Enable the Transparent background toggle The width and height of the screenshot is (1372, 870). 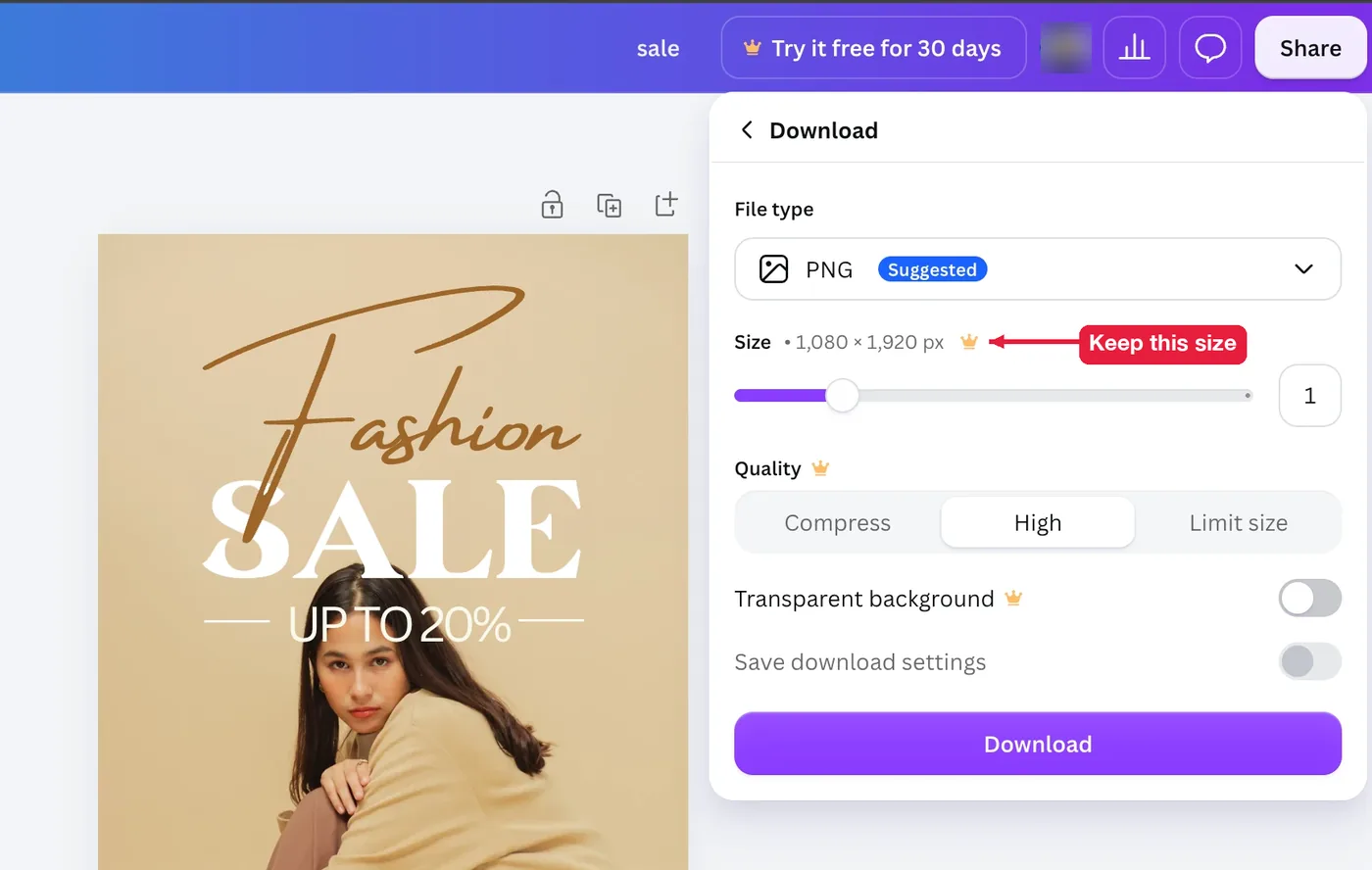click(1309, 598)
